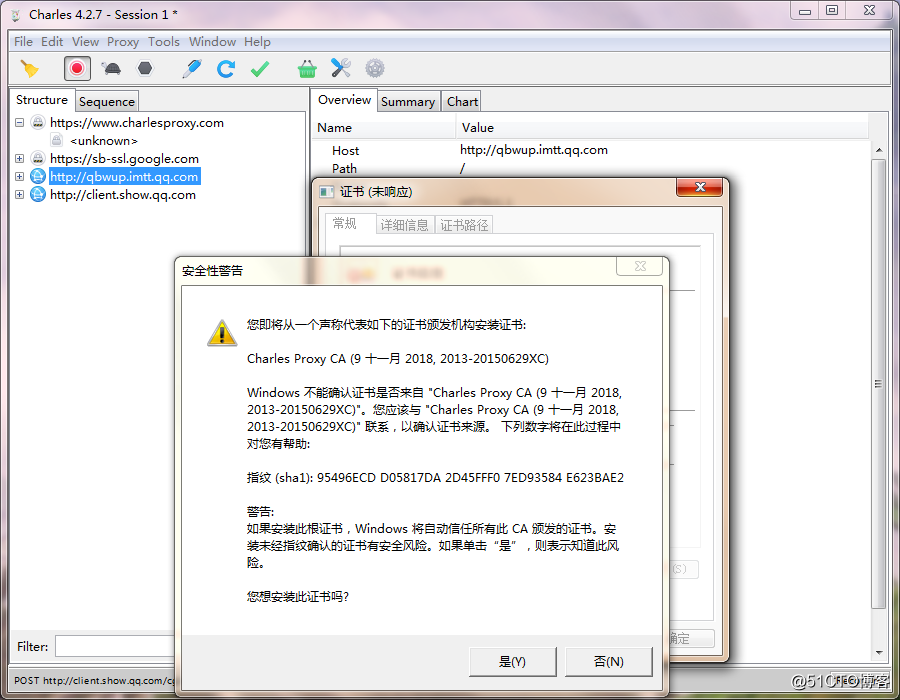Select the pen Compose tool
The width and height of the screenshot is (900, 700).
point(191,69)
